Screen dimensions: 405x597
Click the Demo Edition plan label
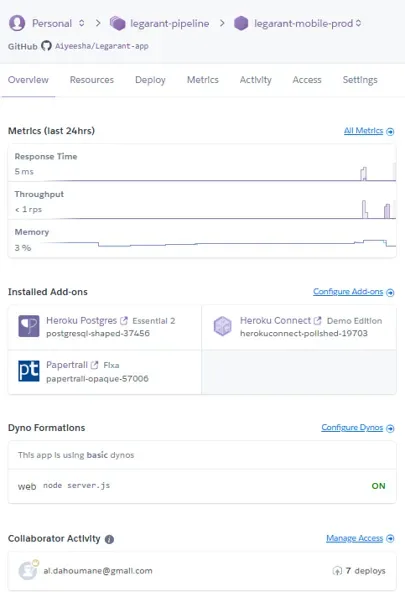[x=354, y=321]
